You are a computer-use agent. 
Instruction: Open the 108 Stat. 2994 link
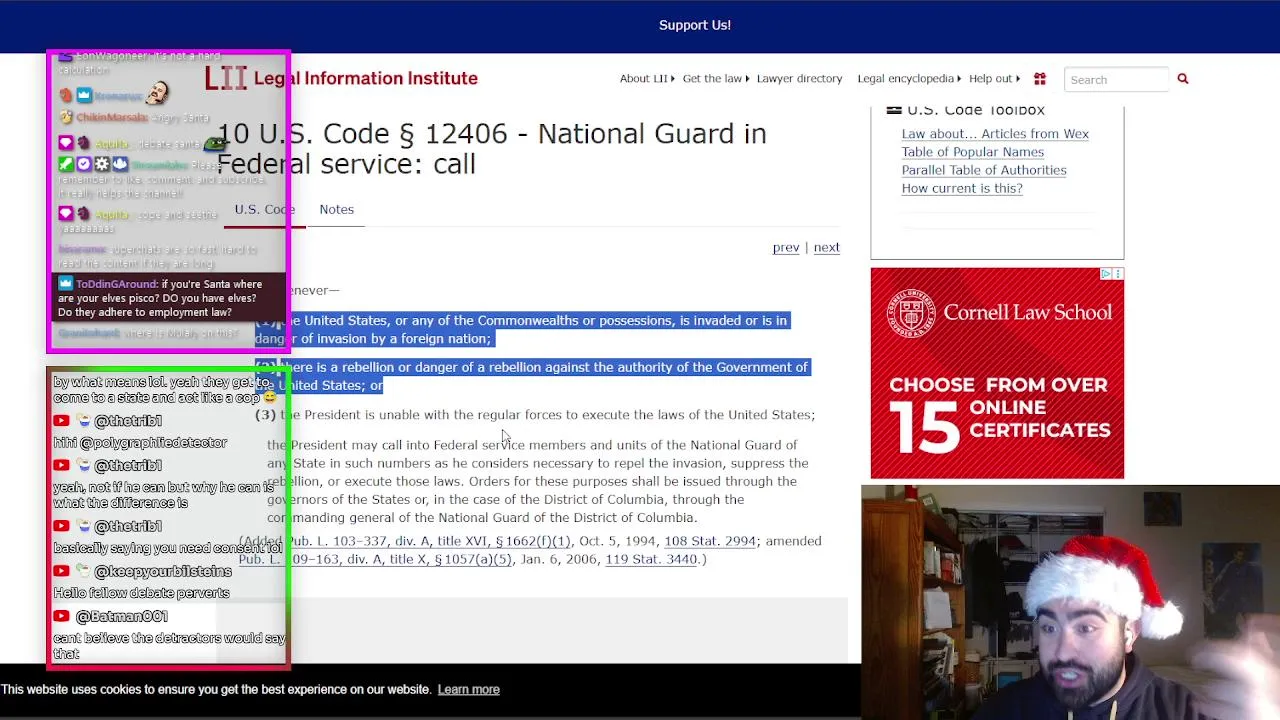click(x=710, y=541)
